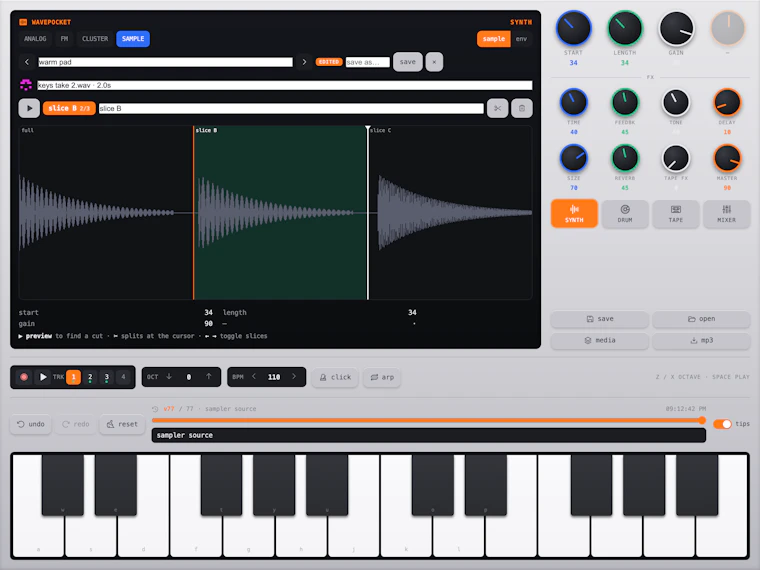
Task: Click the record button in transport
Action: (x=24, y=377)
